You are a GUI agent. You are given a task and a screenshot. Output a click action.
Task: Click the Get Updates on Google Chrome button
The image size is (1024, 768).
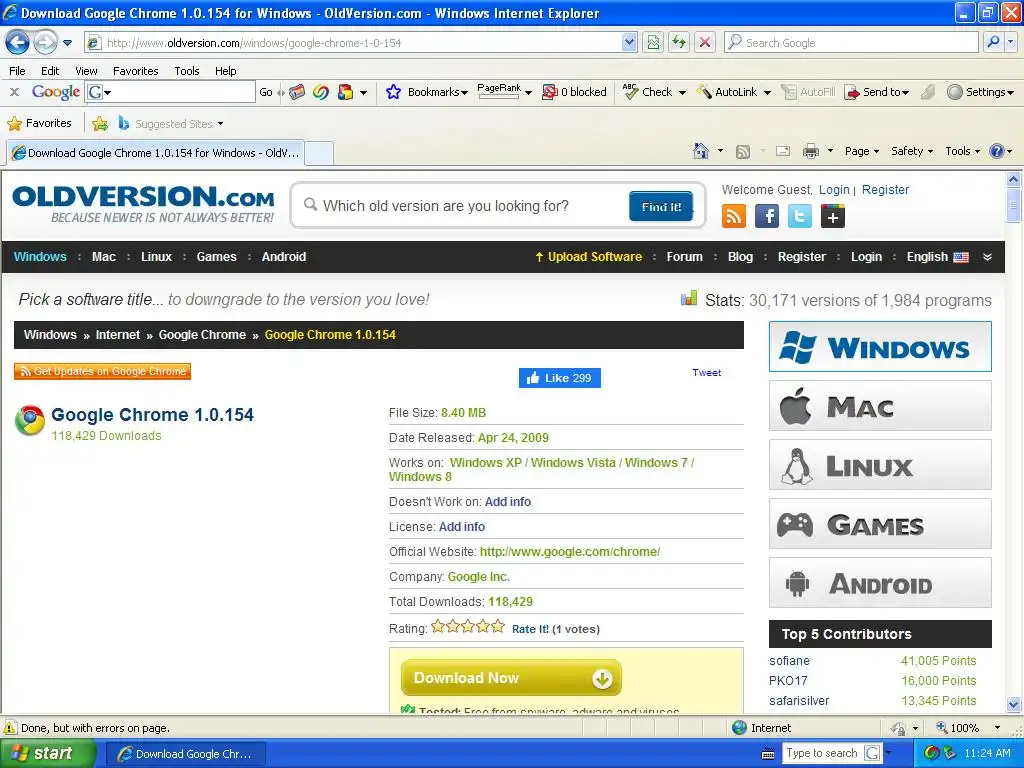click(x=103, y=371)
